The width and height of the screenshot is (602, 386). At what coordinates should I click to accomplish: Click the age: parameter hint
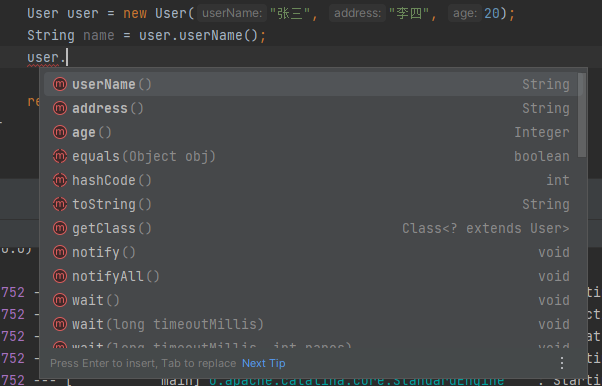pyautogui.click(x=465, y=13)
